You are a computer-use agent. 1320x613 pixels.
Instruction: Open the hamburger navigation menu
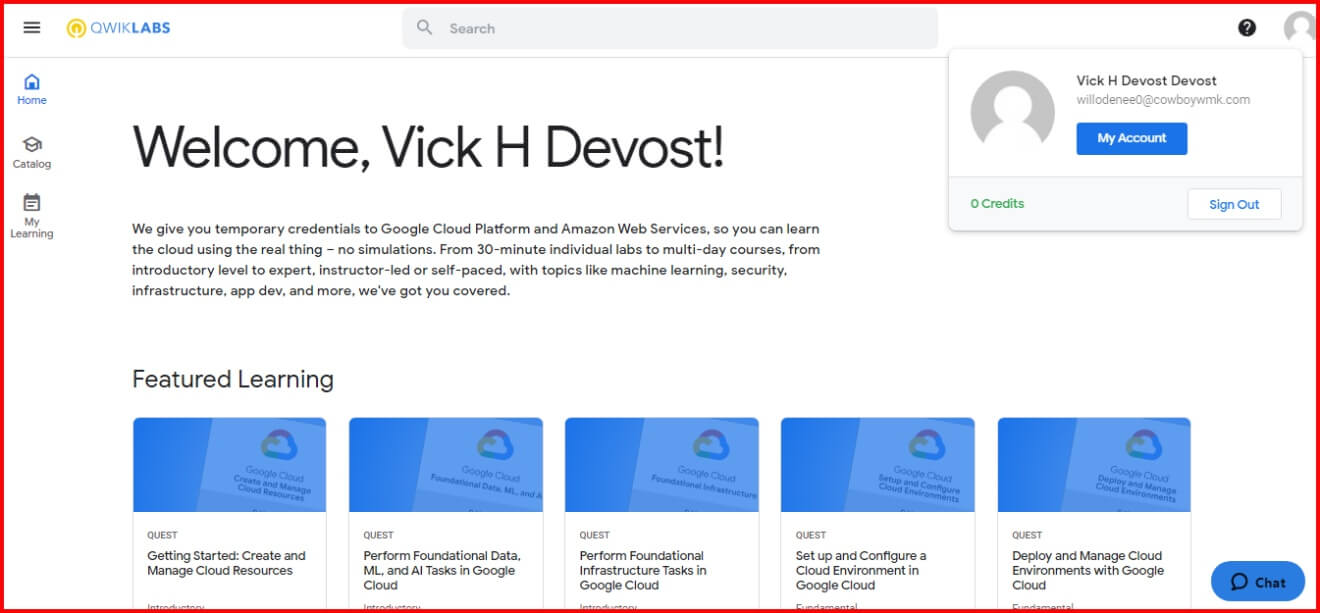[32, 28]
